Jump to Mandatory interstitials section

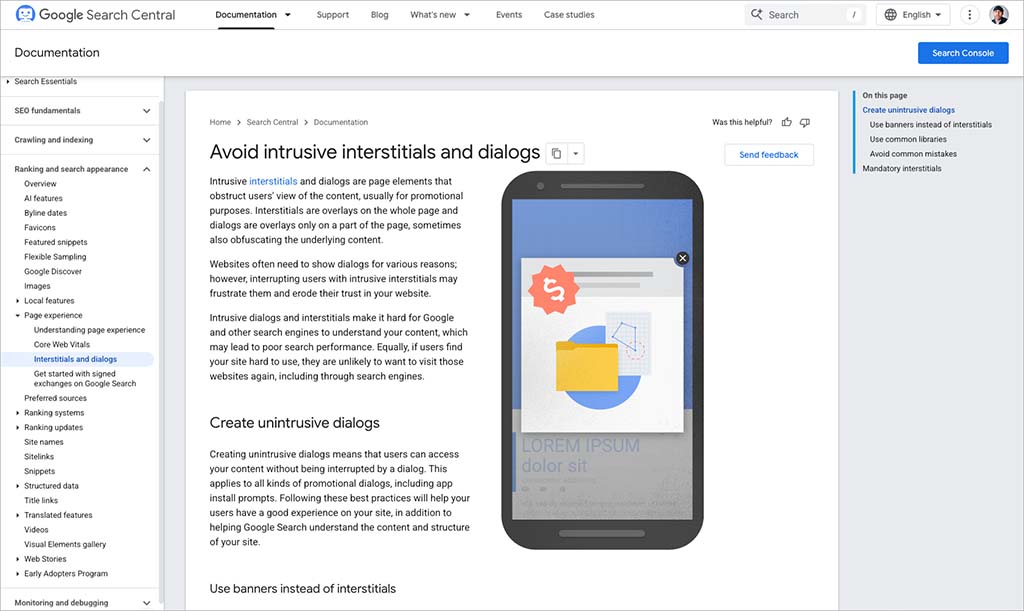pos(902,168)
